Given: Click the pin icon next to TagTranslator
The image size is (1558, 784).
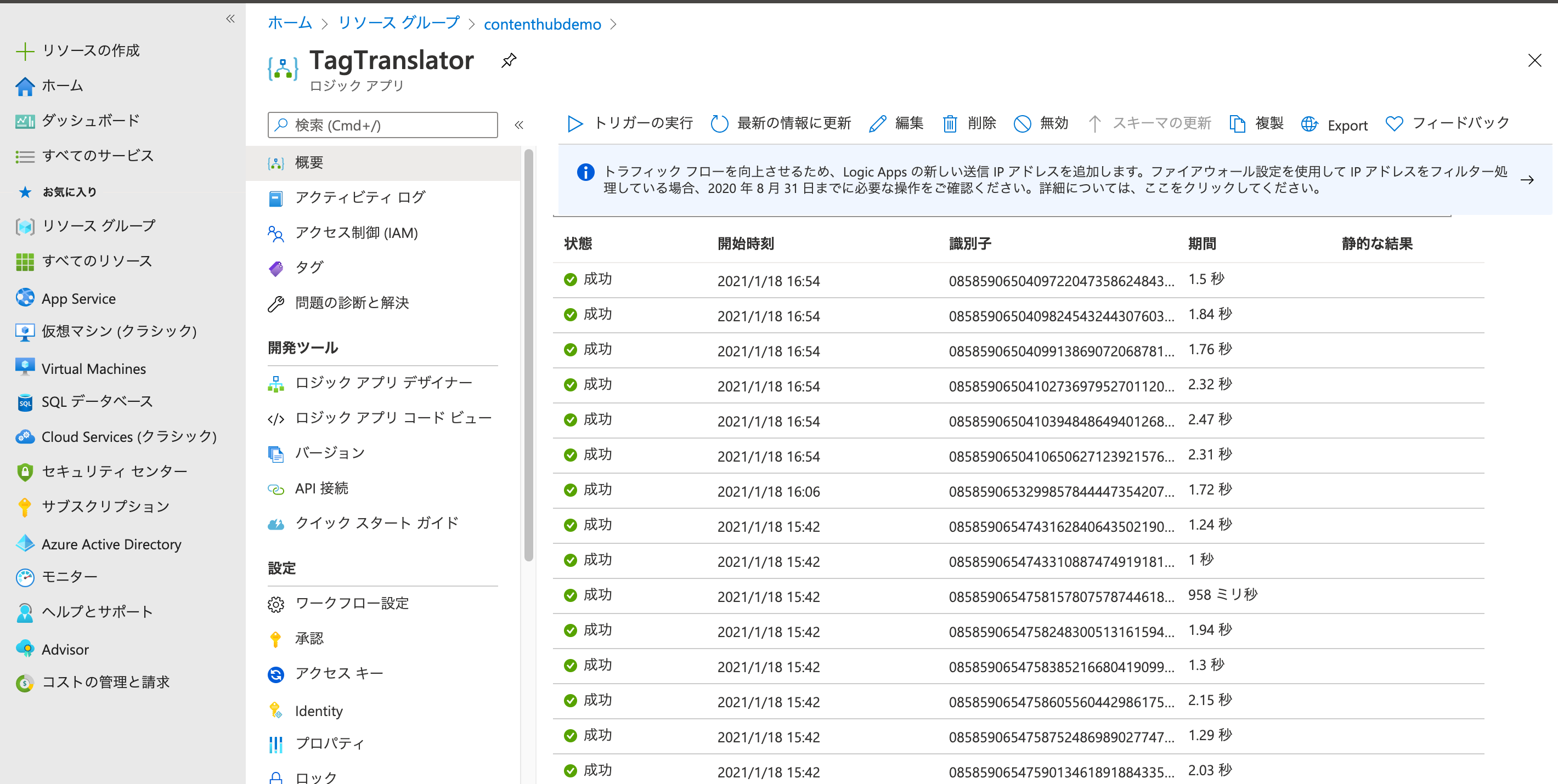Looking at the screenshot, I should click(509, 60).
